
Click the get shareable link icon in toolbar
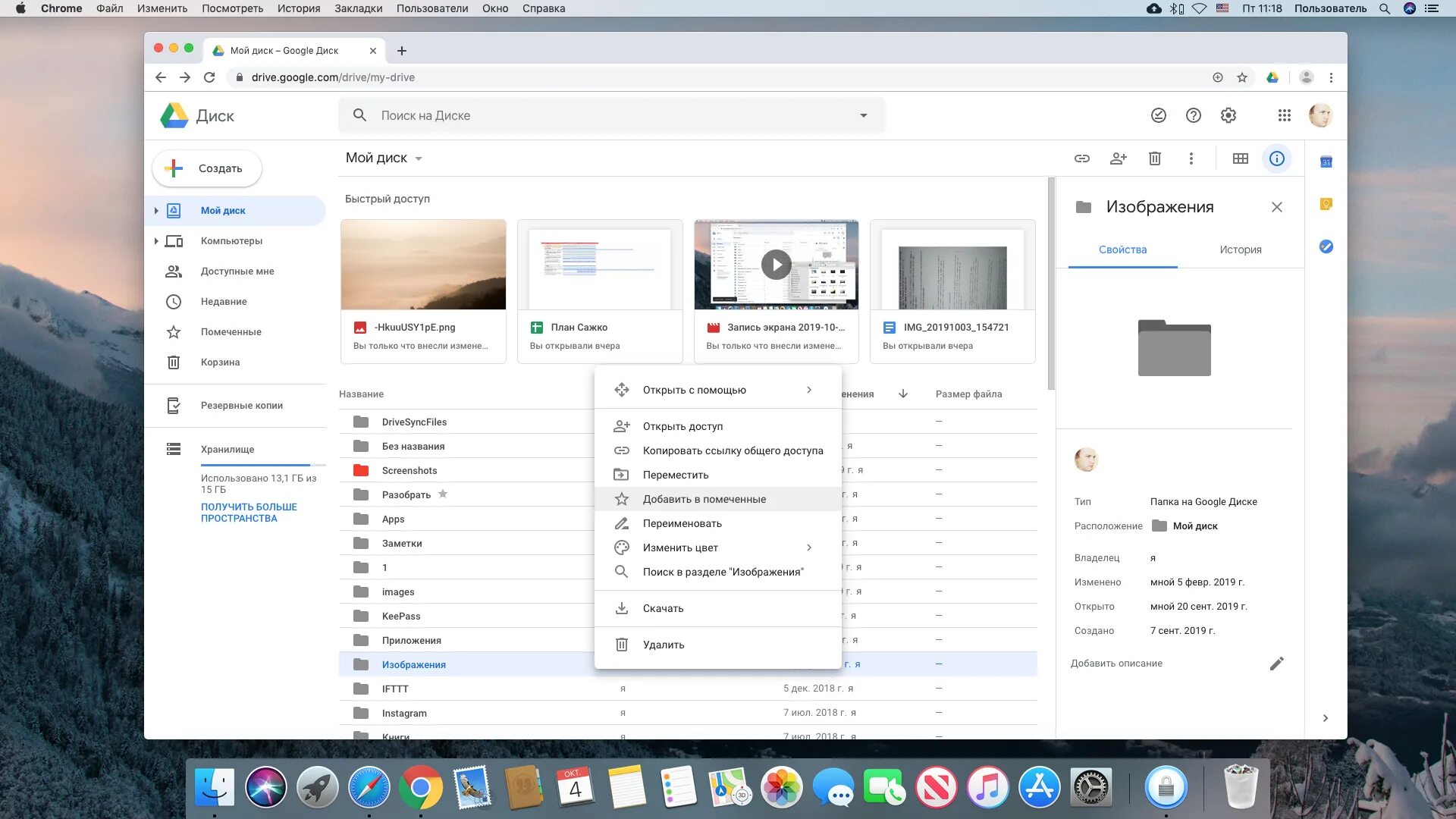[x=1081, y=158]
